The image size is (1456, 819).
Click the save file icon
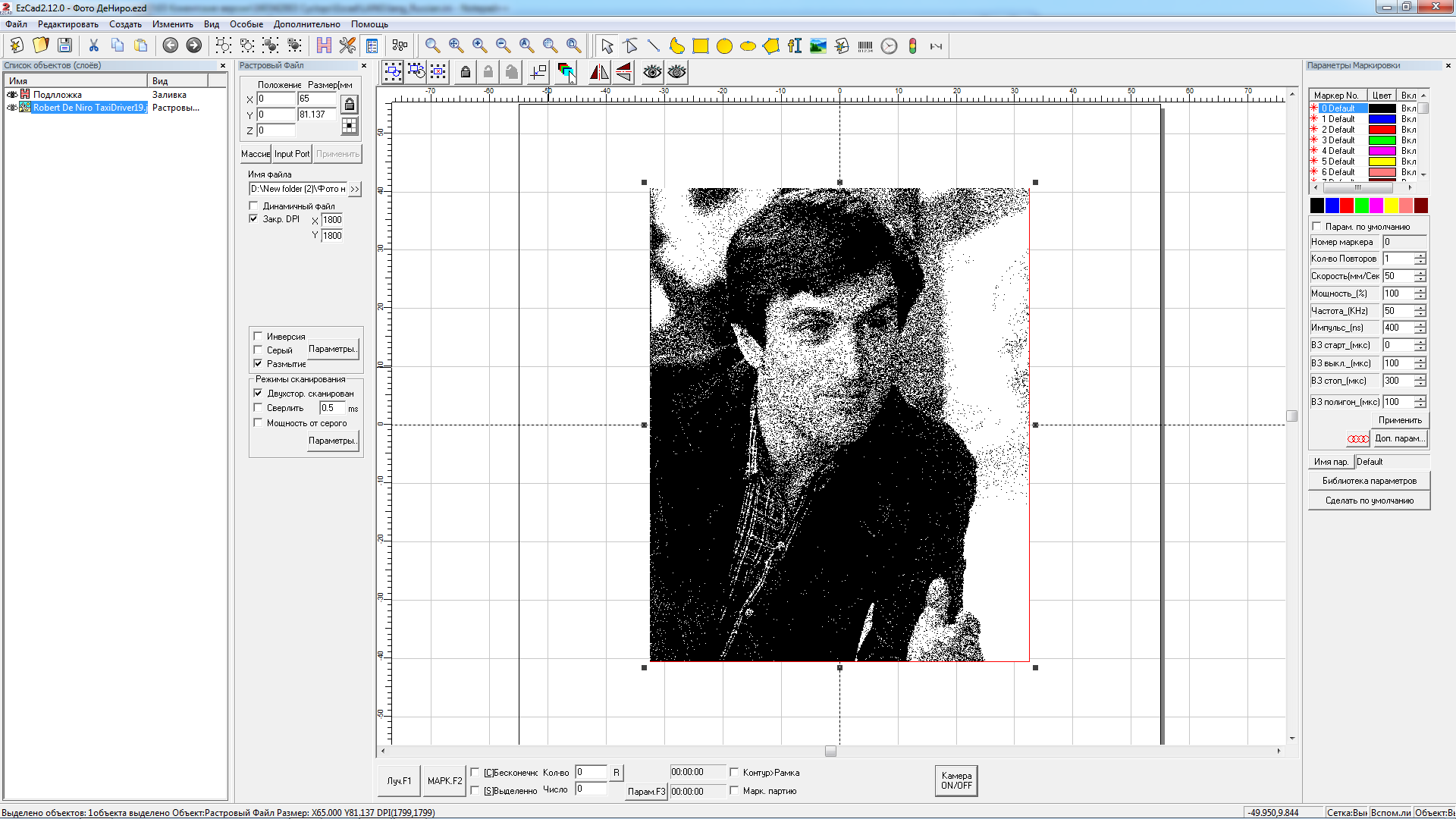(x=65, y=45)
